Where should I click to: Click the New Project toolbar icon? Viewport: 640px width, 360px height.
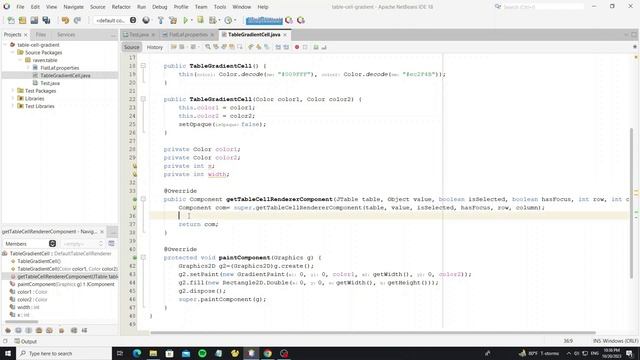[22, 20]
